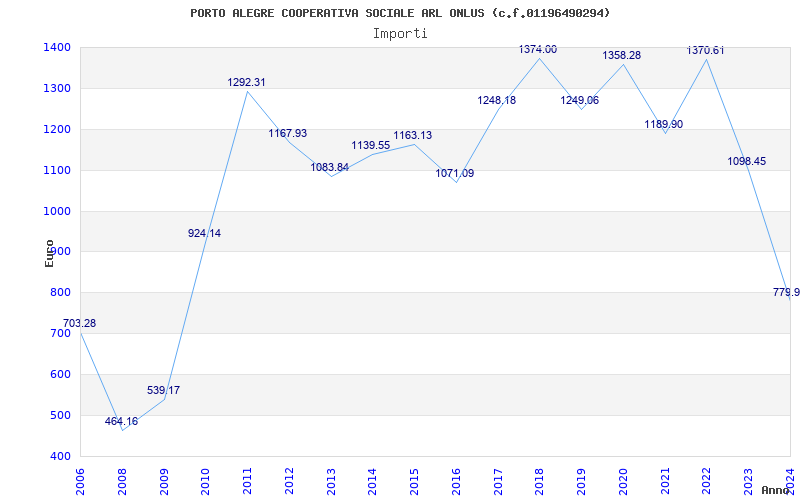Click the 2022 x-axis year label

point(707,482)
